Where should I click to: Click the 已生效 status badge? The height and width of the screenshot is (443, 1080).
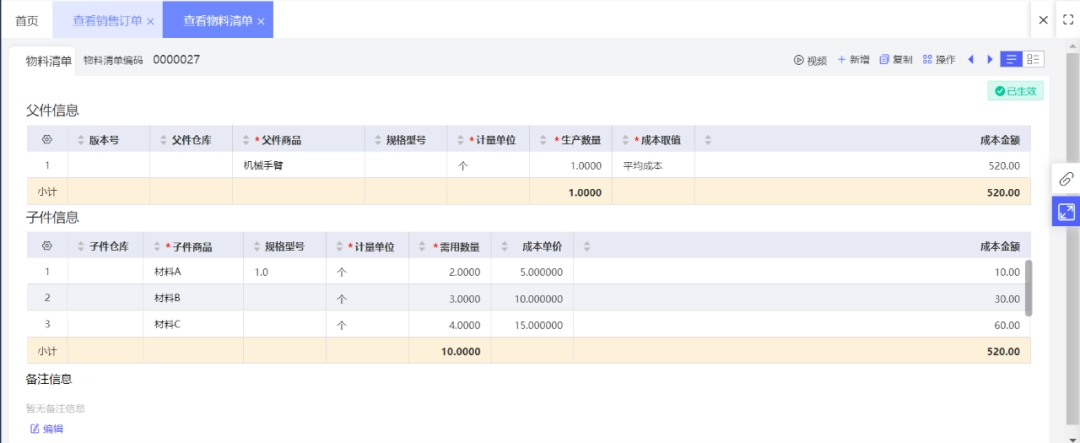1016,91
